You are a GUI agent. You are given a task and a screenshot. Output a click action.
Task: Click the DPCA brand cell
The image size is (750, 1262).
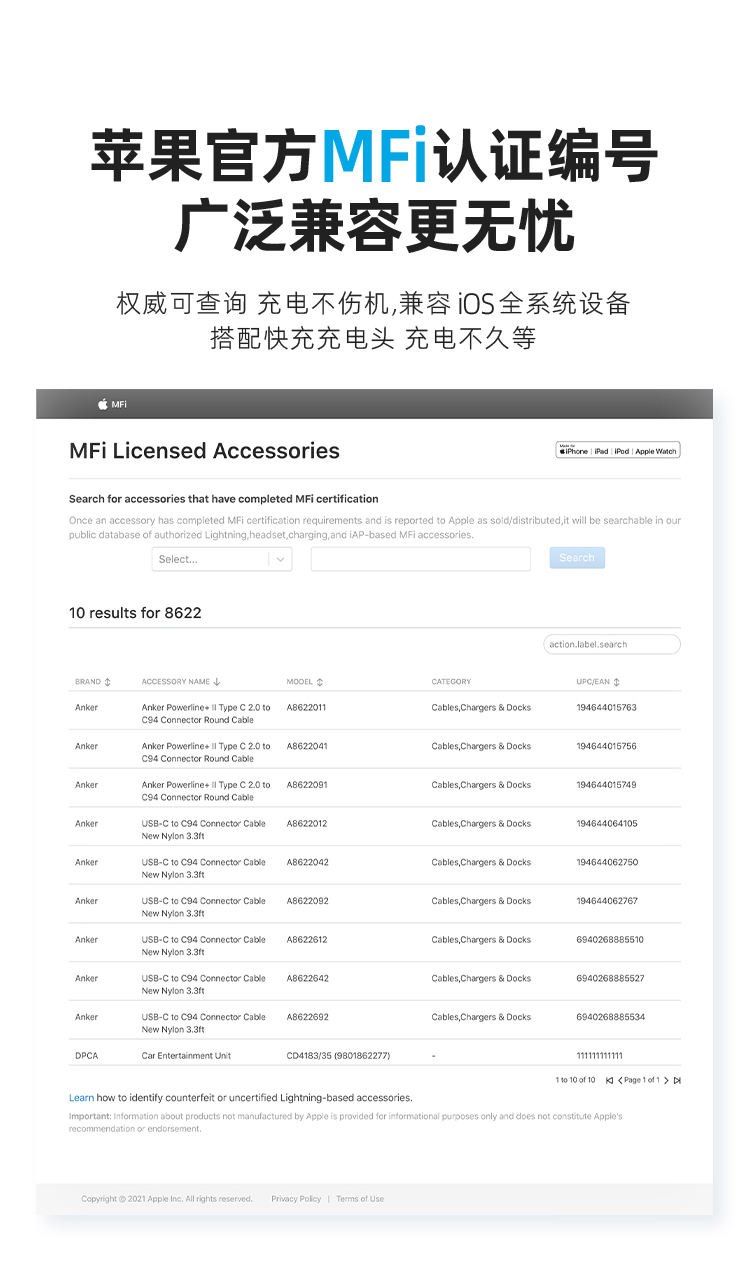86,1056
